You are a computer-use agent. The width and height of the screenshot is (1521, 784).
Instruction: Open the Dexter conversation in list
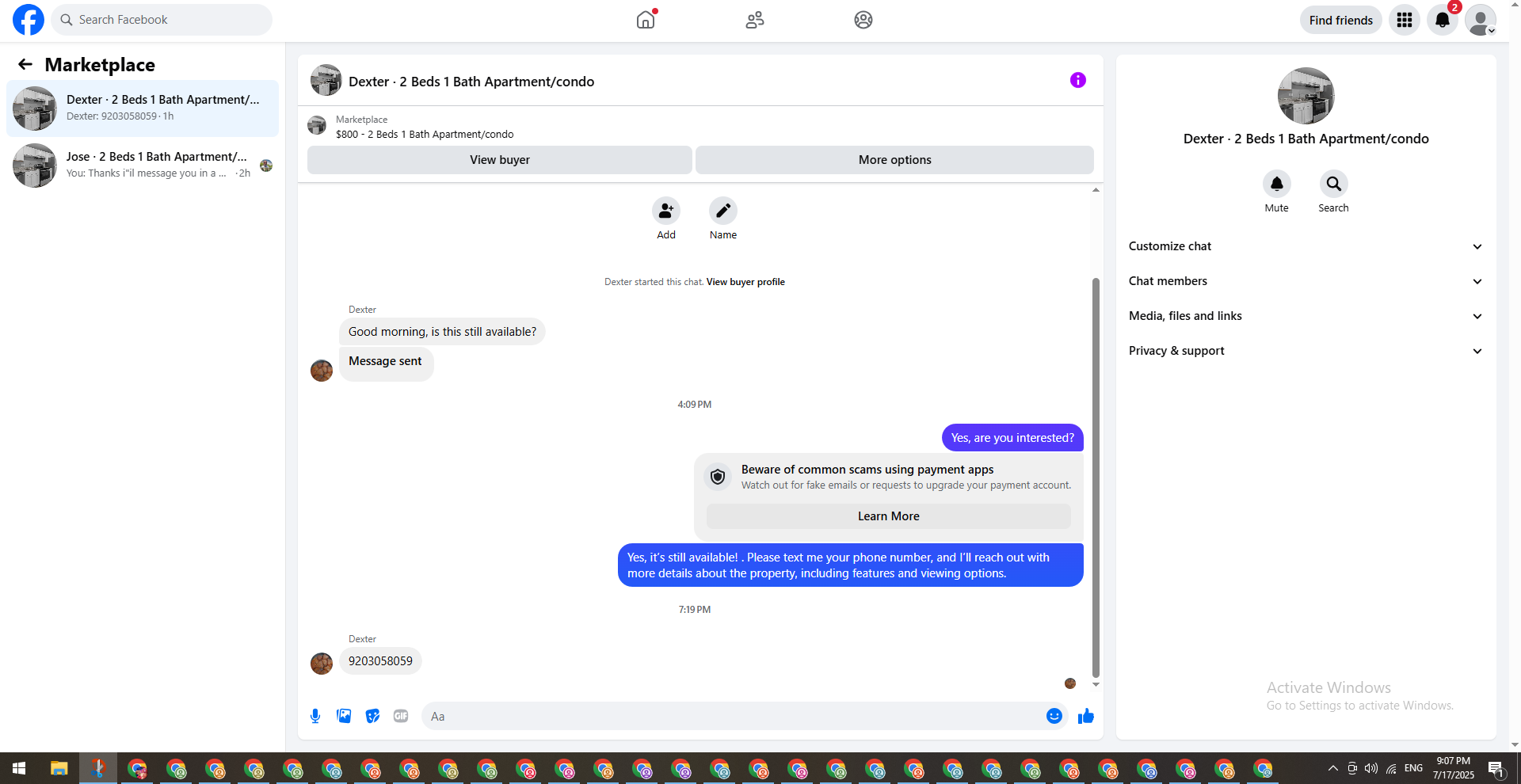[x=143, y=108]
